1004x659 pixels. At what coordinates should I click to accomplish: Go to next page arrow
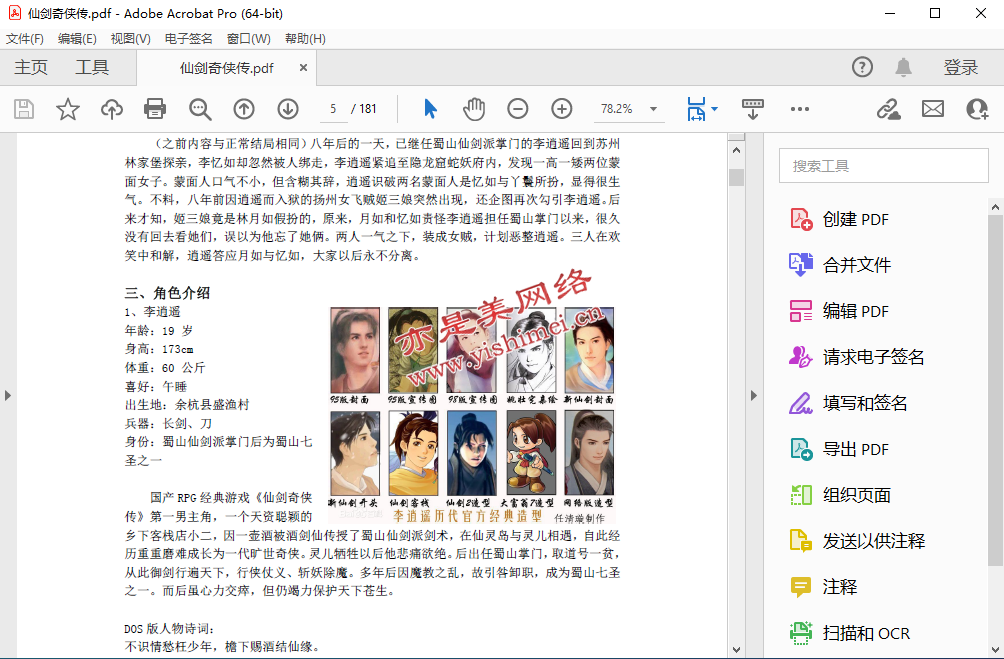(x=288, y=109)
